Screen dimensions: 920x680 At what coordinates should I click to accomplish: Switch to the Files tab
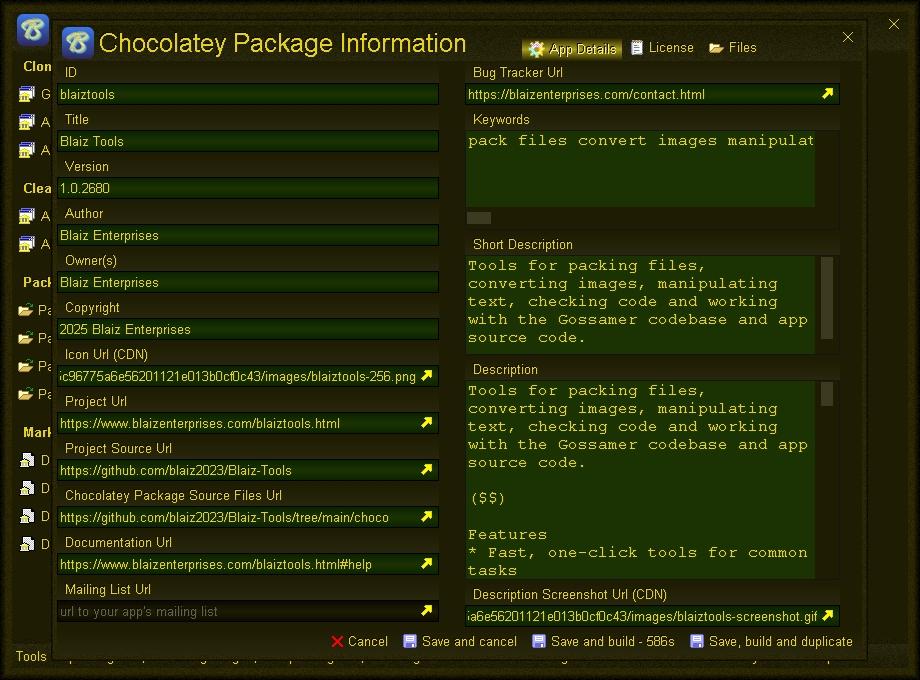coord(733,48)
